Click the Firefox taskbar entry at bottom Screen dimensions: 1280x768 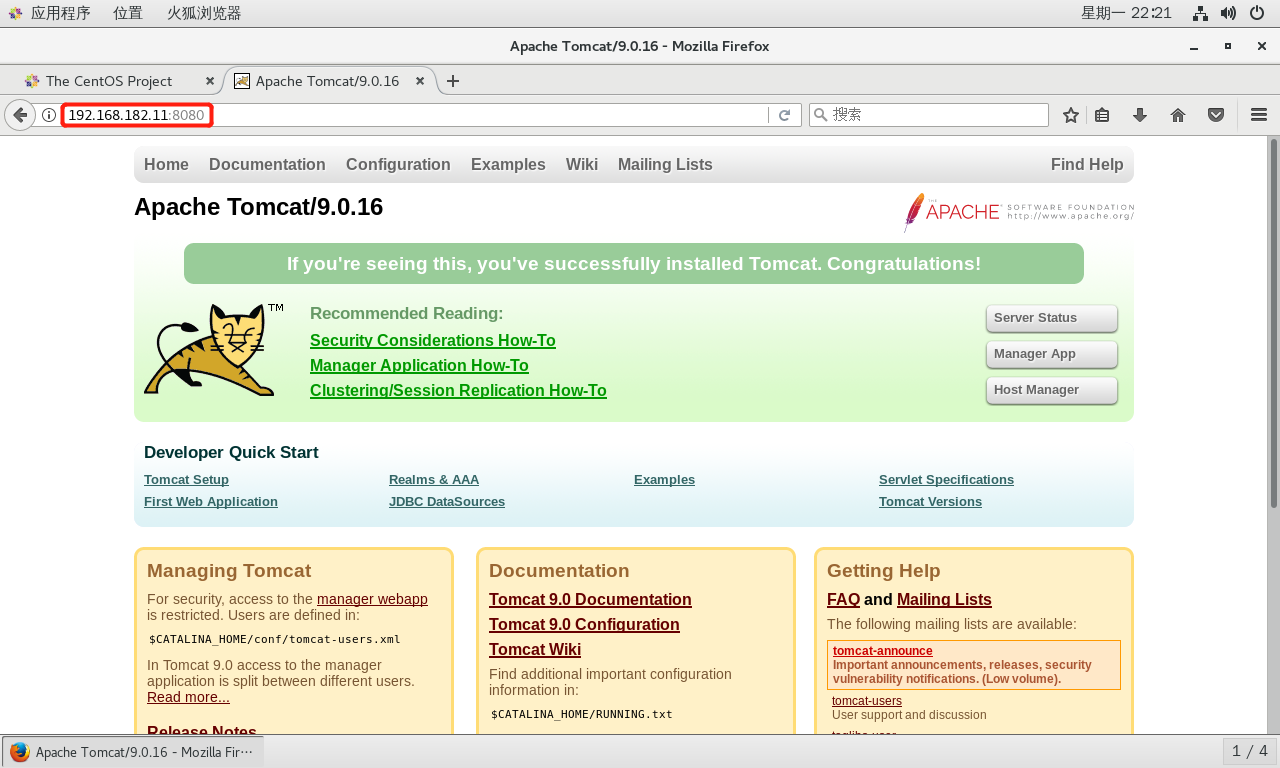tap(133, 752)
